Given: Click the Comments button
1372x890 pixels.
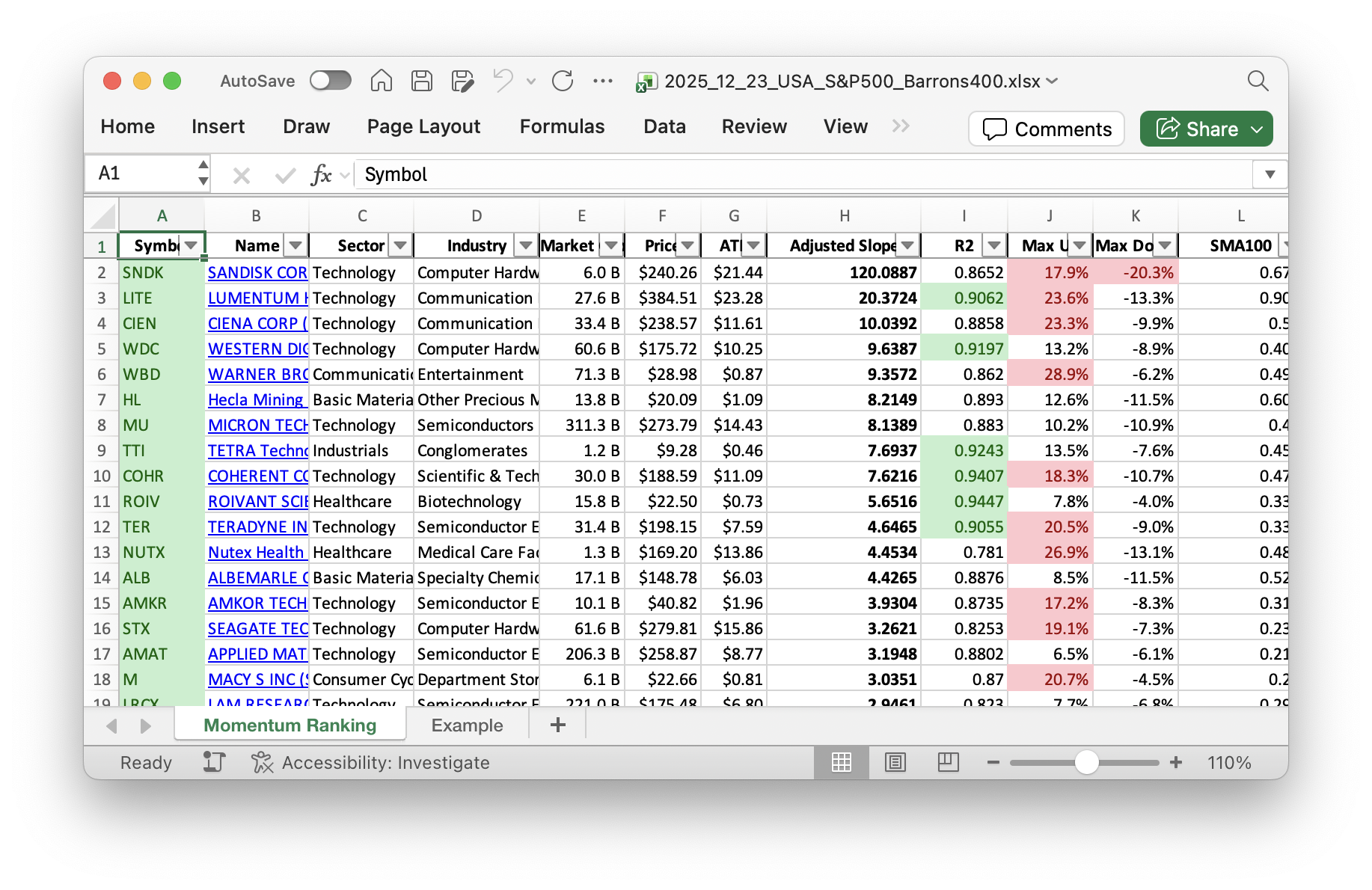Looking at the screenshot, I should [x=1046, y=129].
